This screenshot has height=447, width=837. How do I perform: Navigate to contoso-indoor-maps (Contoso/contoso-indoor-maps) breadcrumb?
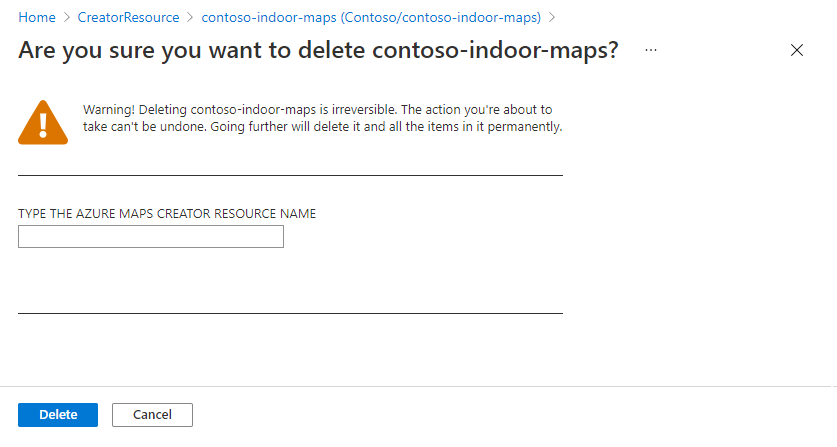(371, 18)
